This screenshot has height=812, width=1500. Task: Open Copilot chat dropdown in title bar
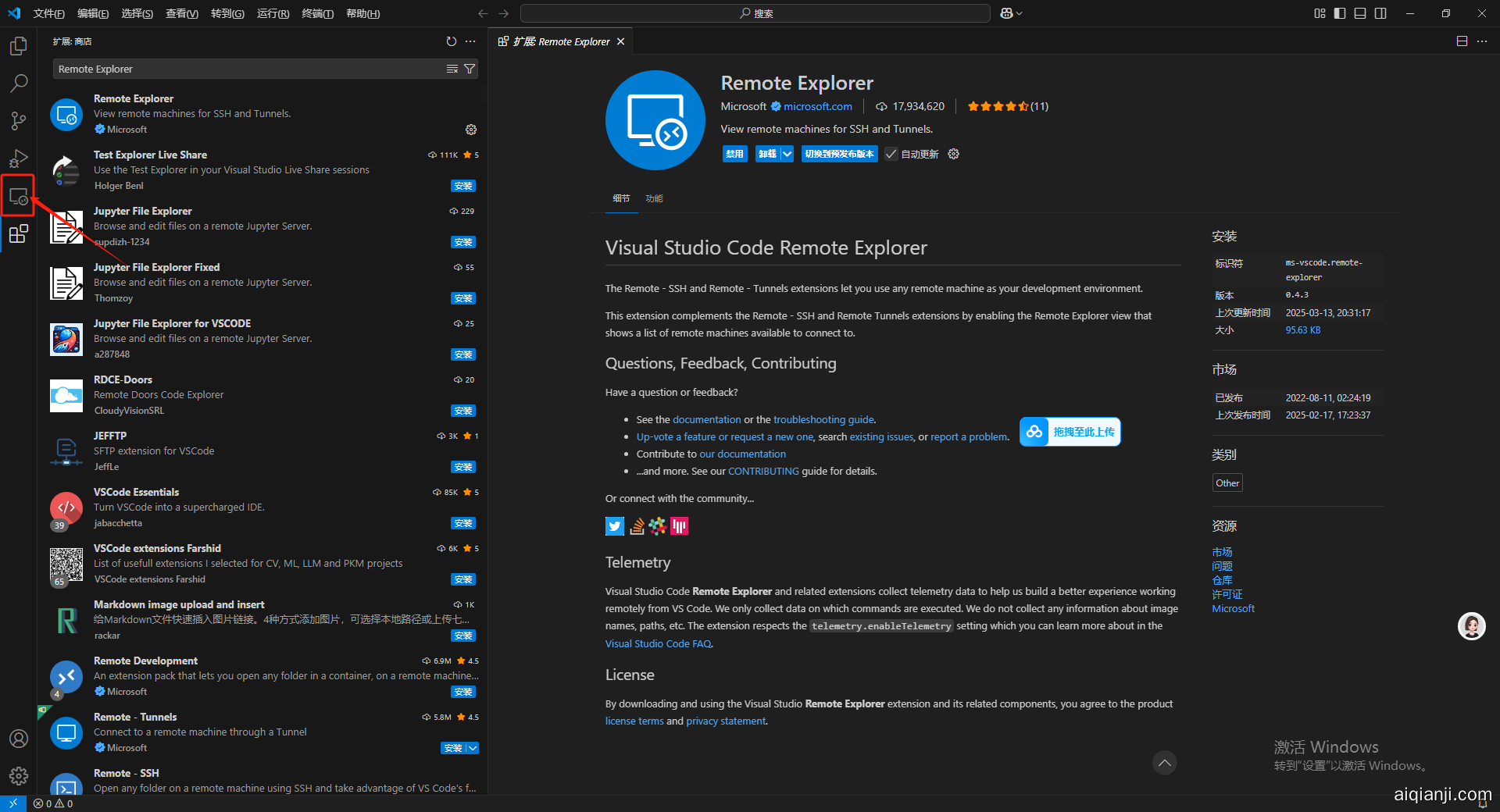[1012, 13]
